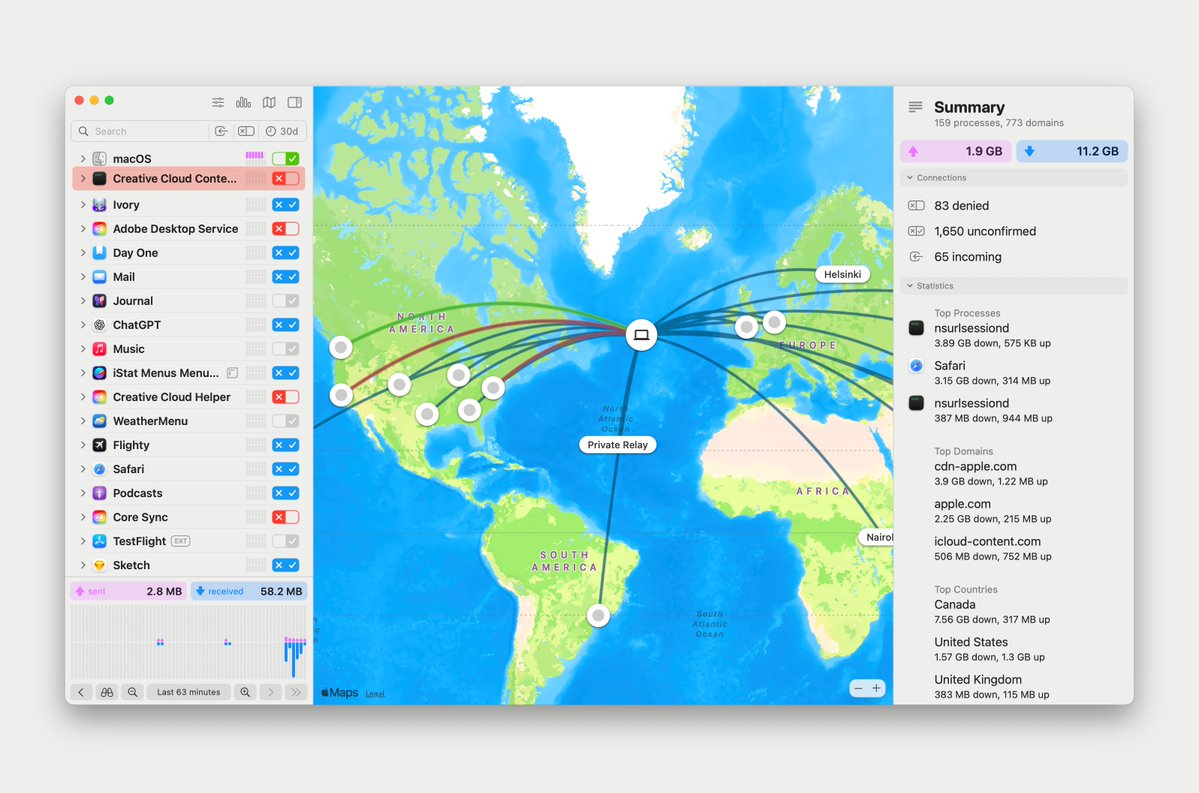Screen dimensions: 1199x793
Task: Toggle Adobe Desktop Service deny switch
Action: 285,229
